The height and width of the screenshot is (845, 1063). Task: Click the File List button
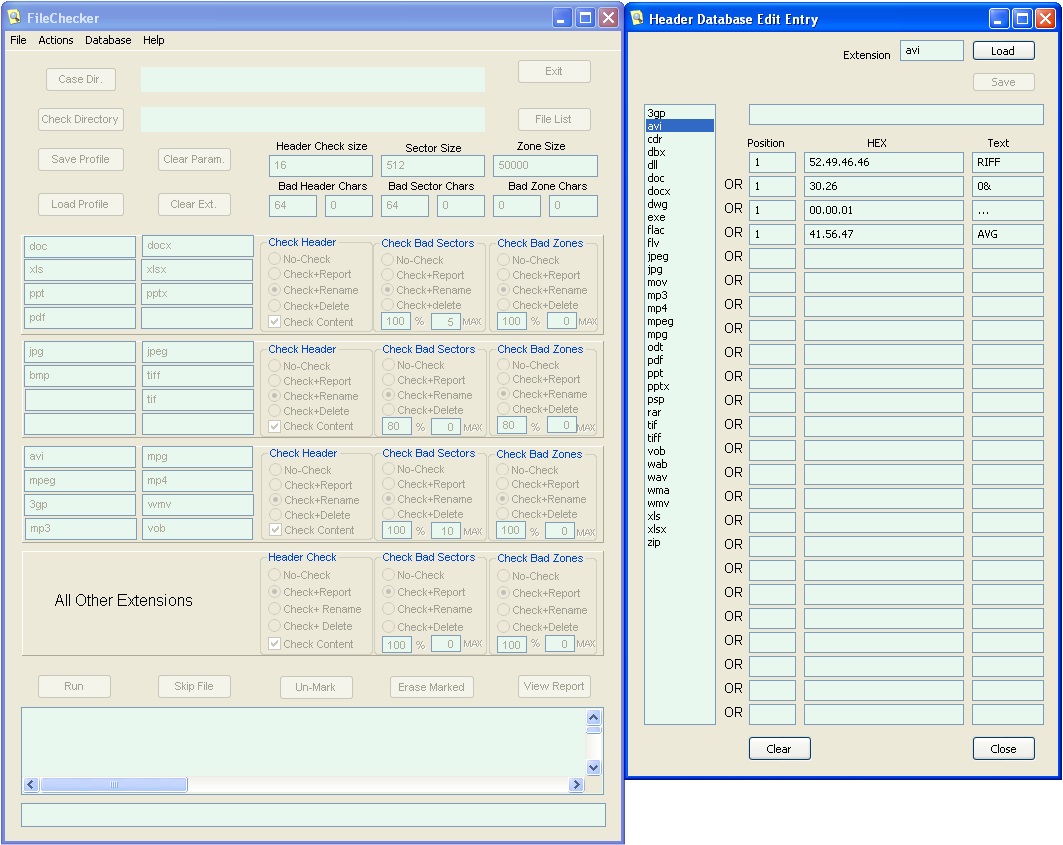click(x=553, y=119)
